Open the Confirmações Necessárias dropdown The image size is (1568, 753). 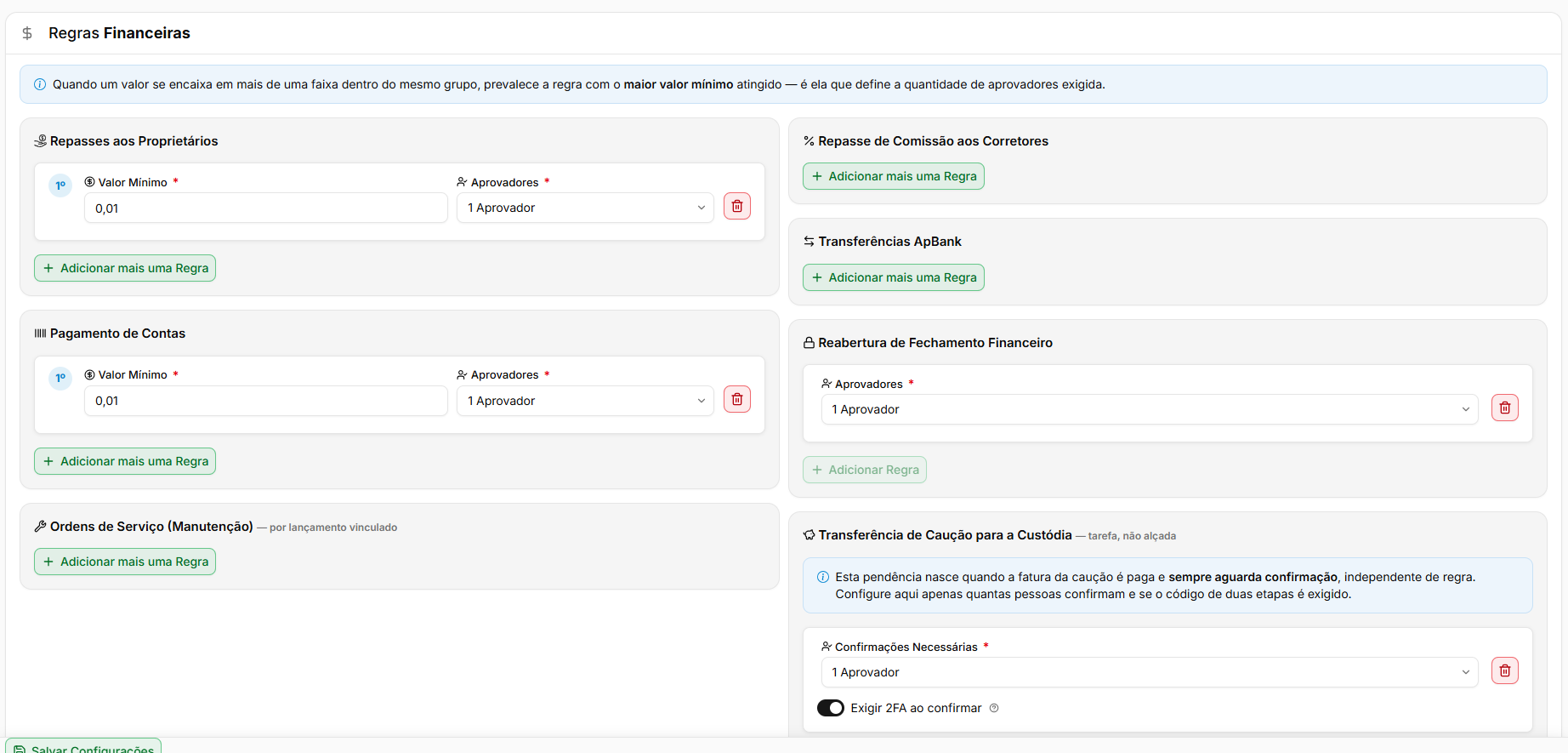tap(1150, 672)
